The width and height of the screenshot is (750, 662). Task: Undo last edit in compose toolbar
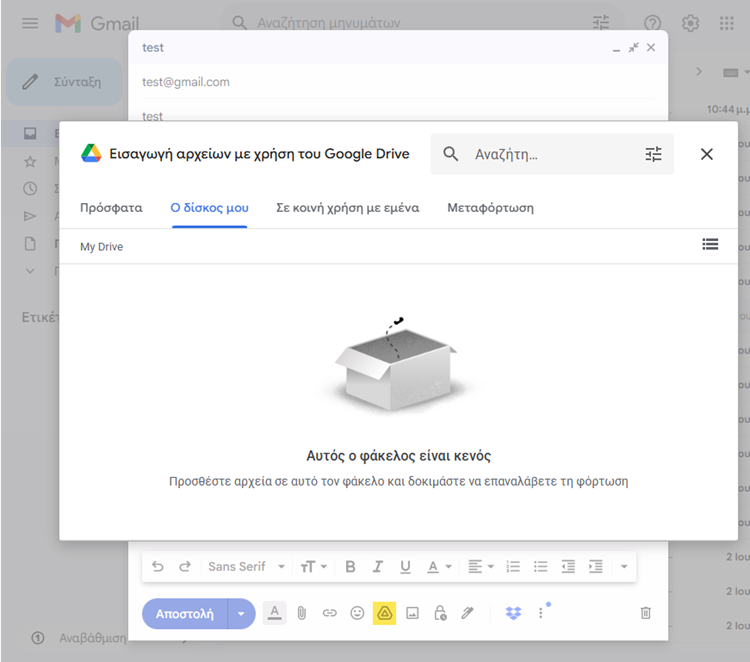(157, 567)
